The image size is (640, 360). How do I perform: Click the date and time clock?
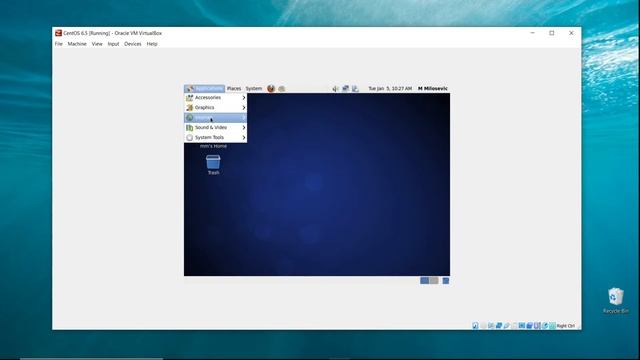click(390, 89)
